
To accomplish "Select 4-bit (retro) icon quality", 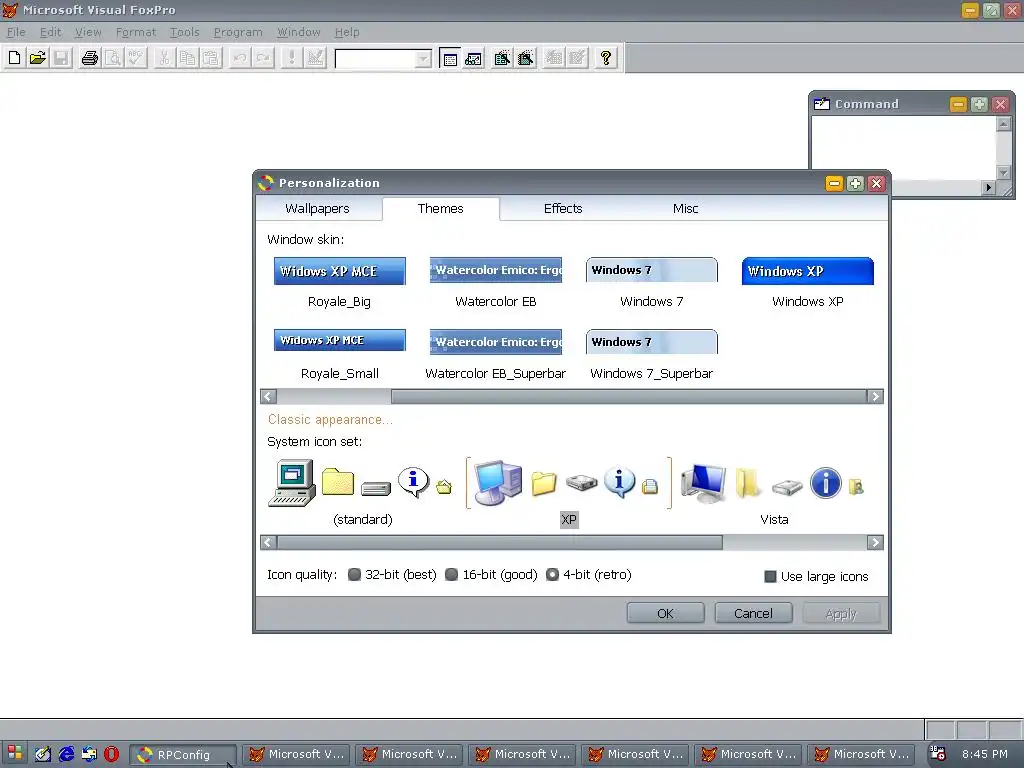I will click(x=588, y=575).
